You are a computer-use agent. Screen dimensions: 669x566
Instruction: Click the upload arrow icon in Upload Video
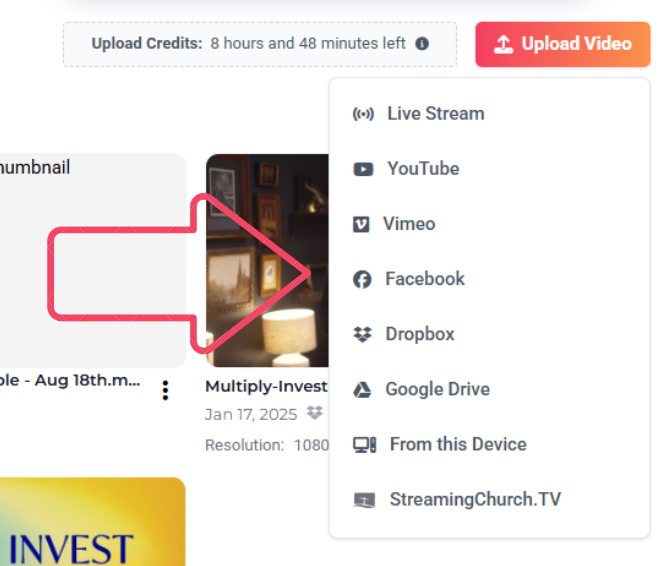(x=503, y=44)
